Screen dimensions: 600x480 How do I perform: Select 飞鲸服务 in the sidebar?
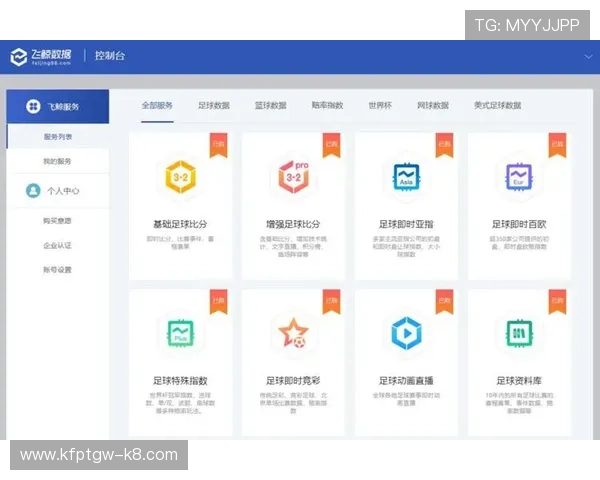58,106
